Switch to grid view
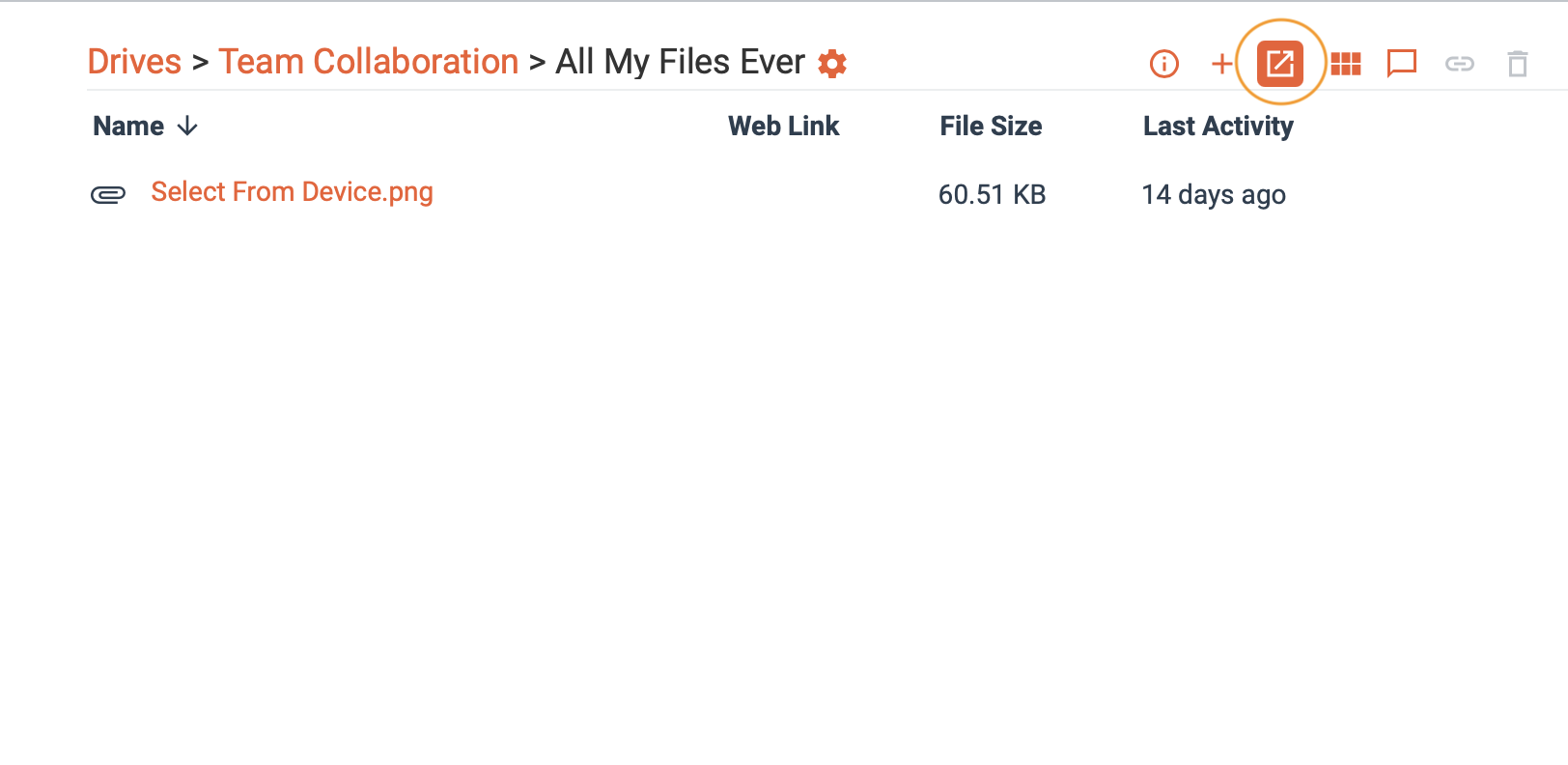The height and width of the screenshot is (765, 1568). pyautogui.click(x=1345, y=64)
